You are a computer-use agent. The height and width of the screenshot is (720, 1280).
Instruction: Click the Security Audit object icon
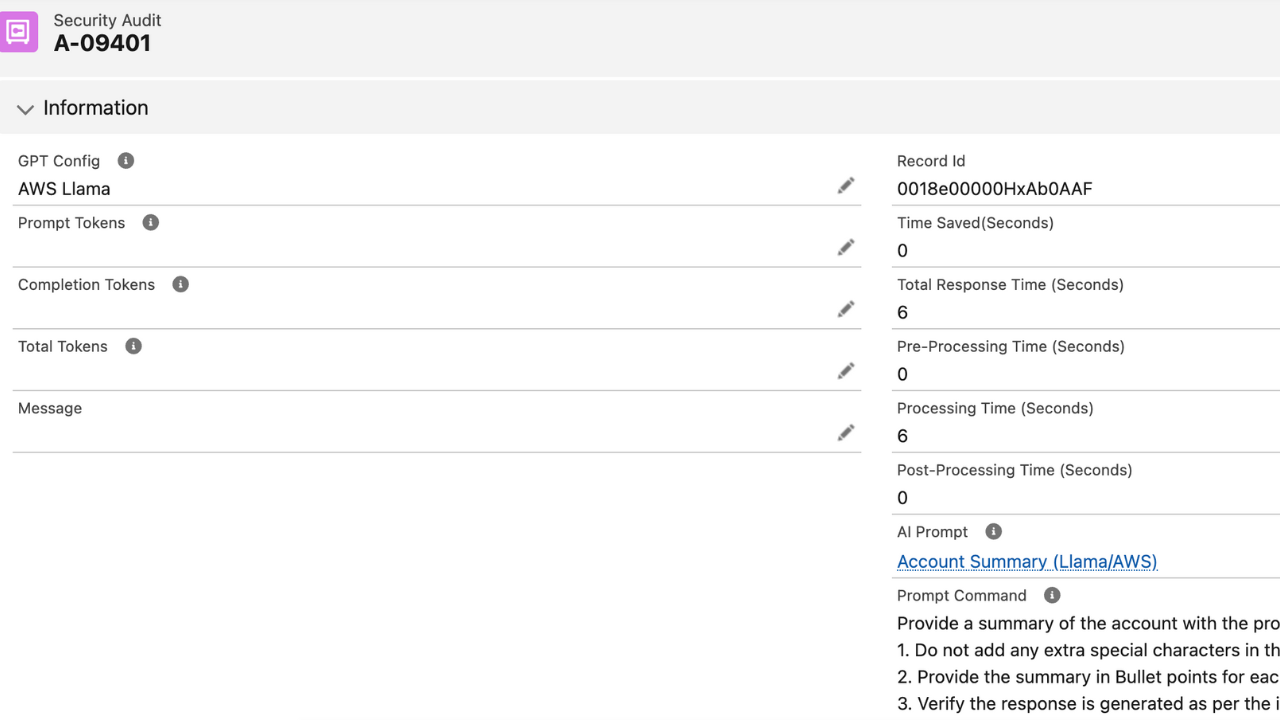pyautogui.click(x=18, y=32)
